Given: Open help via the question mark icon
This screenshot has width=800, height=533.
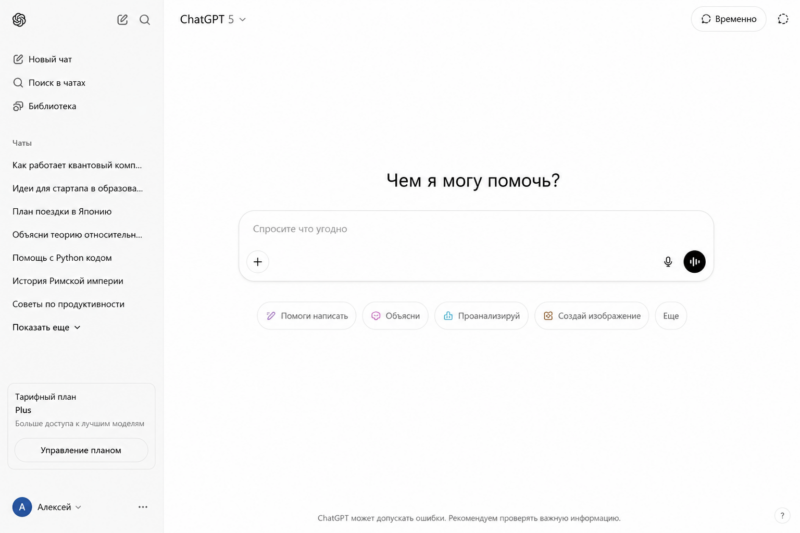Looking at the screenshot, I should [x=782, y=516].
